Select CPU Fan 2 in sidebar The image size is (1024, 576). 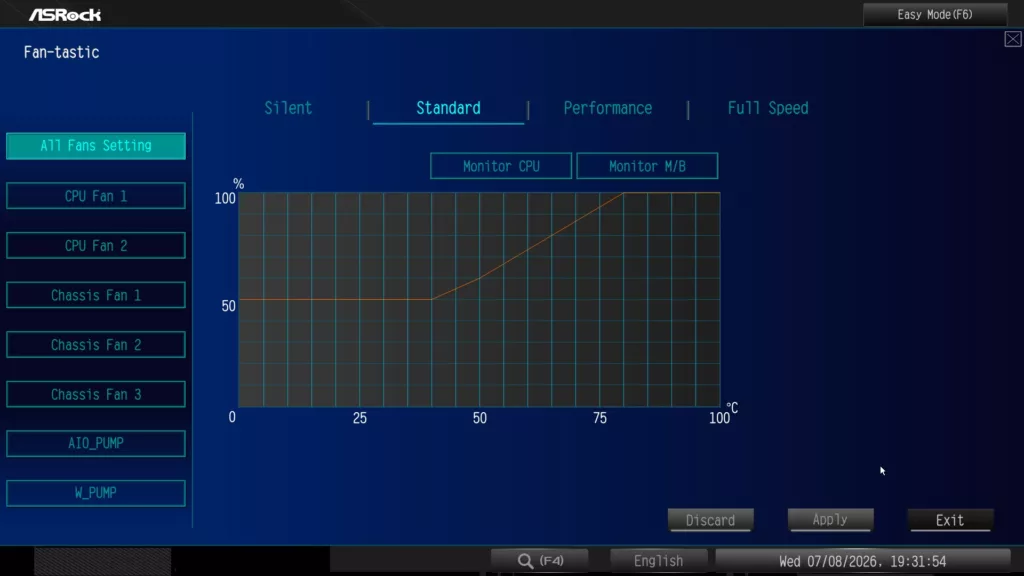tap(96, 246)
